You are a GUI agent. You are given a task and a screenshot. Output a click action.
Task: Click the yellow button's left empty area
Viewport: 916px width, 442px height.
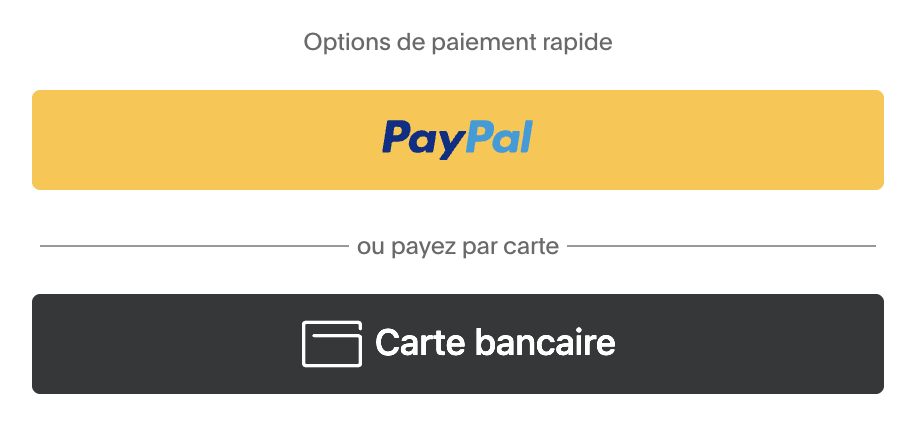[x=204, y=140]
